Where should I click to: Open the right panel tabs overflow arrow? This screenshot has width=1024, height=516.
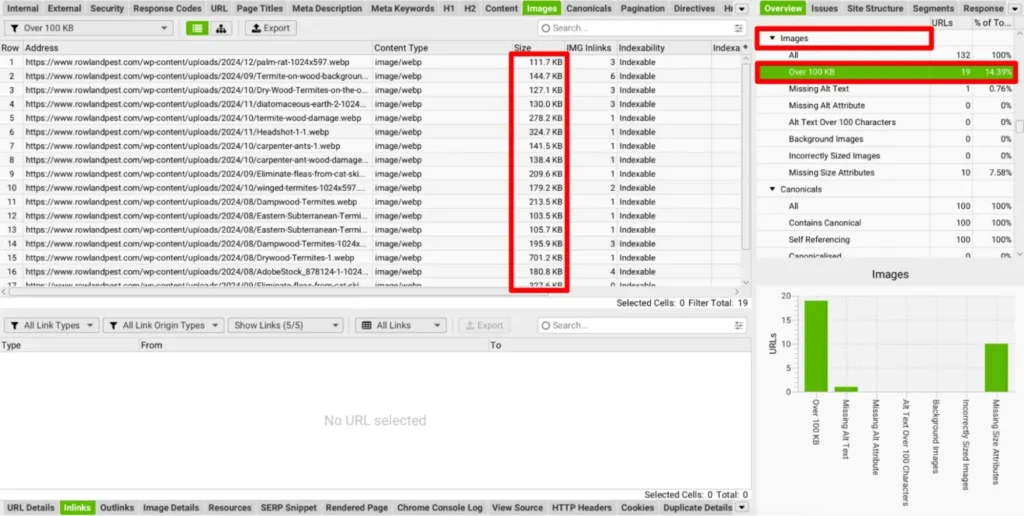point(1016,8)
